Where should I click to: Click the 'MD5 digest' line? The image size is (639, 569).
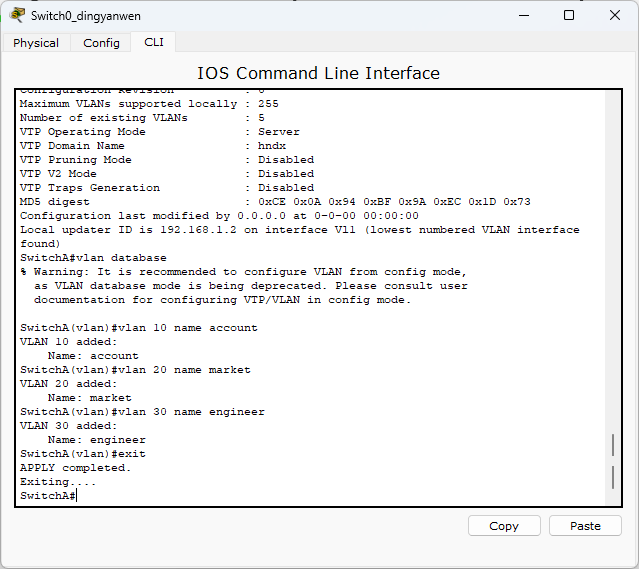(275, 201)
